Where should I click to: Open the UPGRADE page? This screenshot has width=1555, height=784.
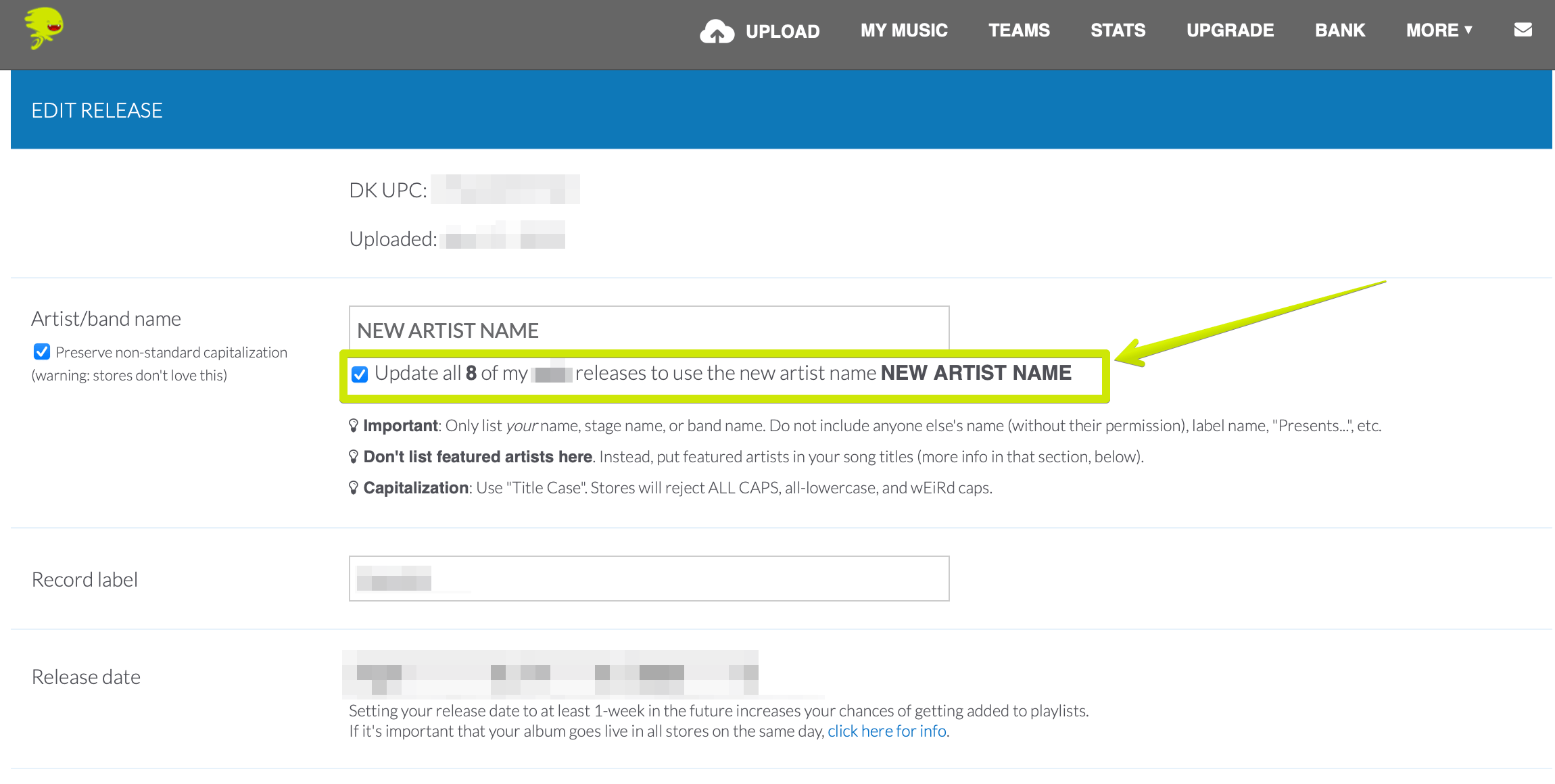point(1230,30)
